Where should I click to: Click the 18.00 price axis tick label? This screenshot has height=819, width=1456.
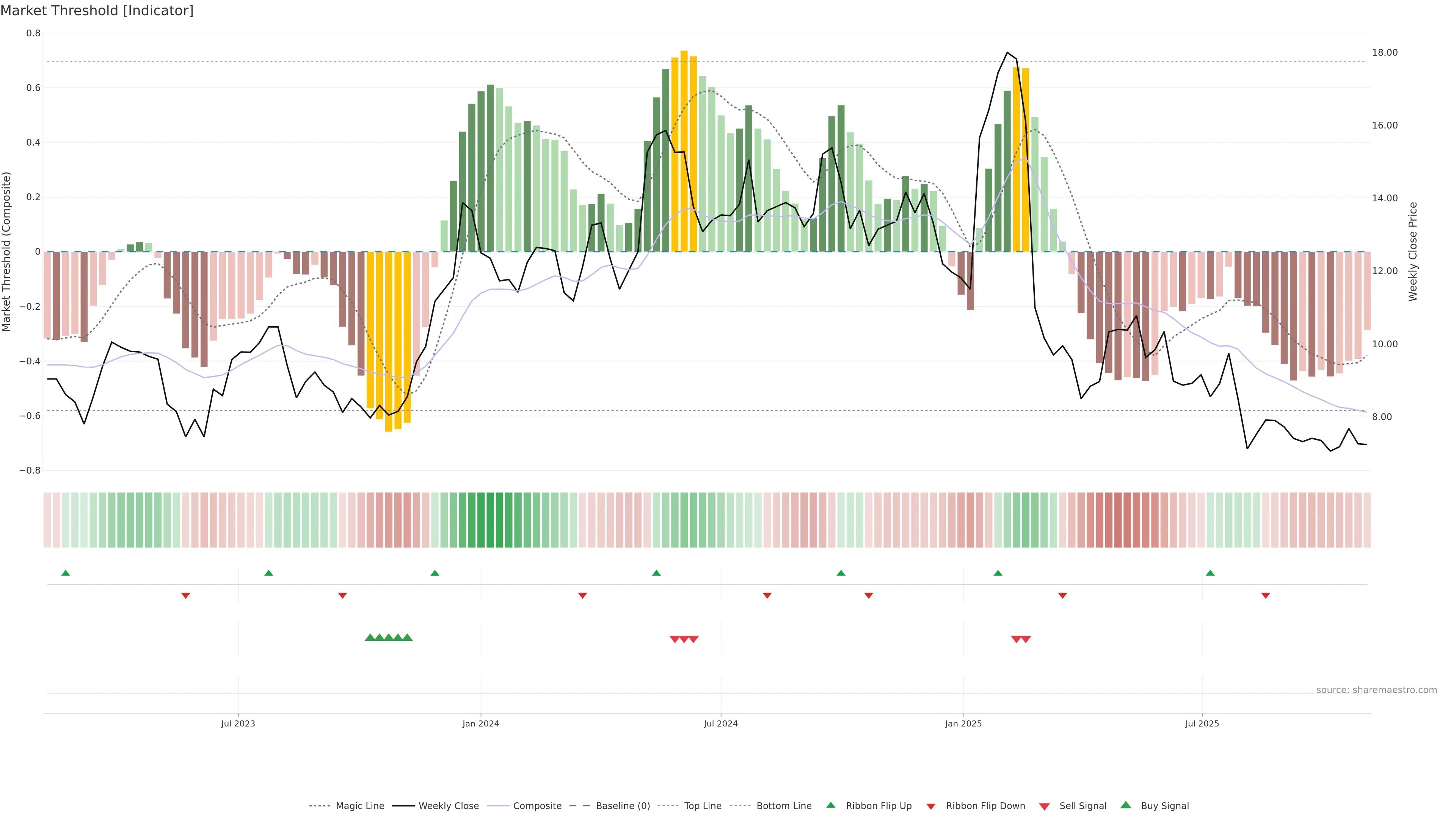click(1385, 53)
